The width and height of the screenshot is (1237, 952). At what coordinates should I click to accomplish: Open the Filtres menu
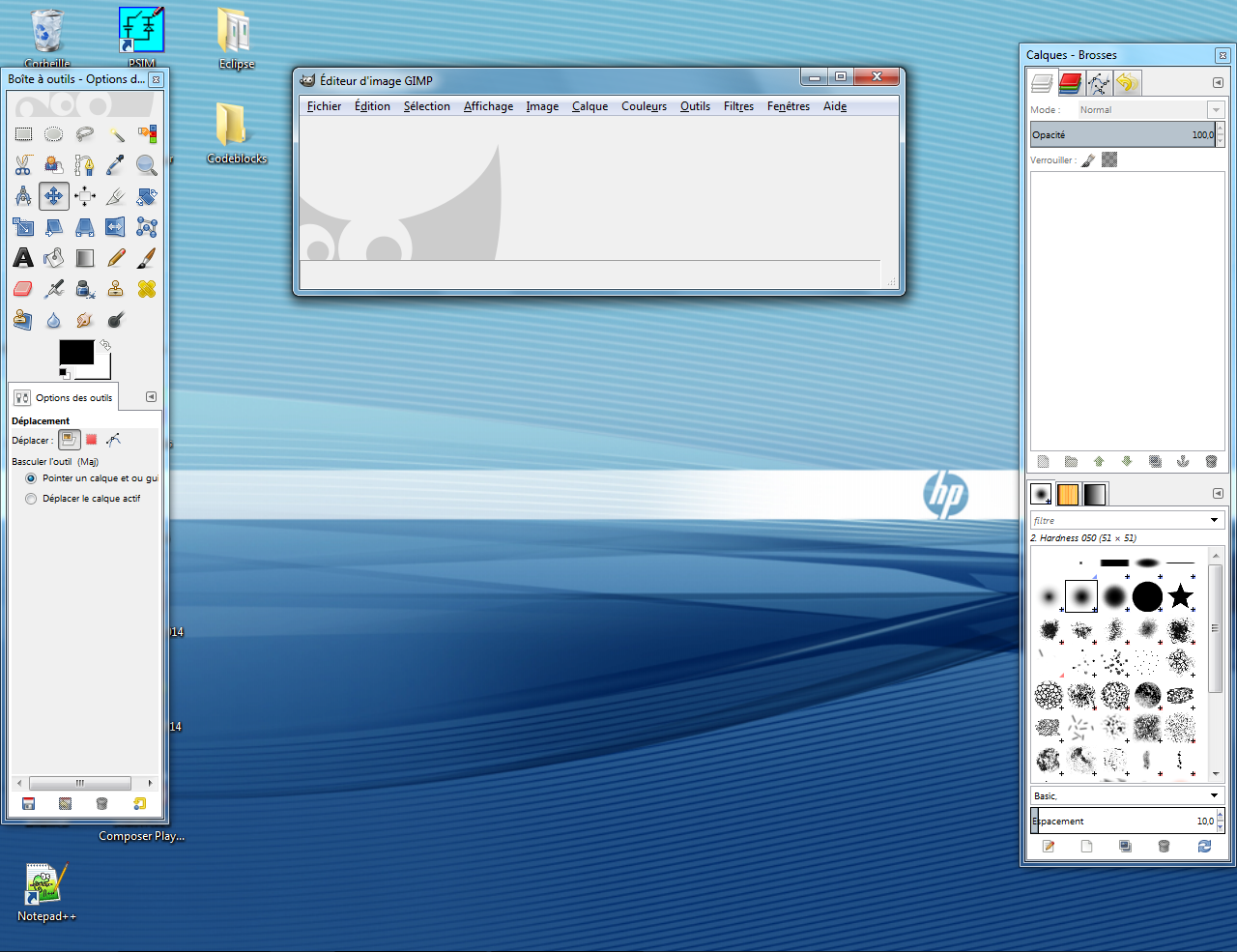click(x=738, y=106)
